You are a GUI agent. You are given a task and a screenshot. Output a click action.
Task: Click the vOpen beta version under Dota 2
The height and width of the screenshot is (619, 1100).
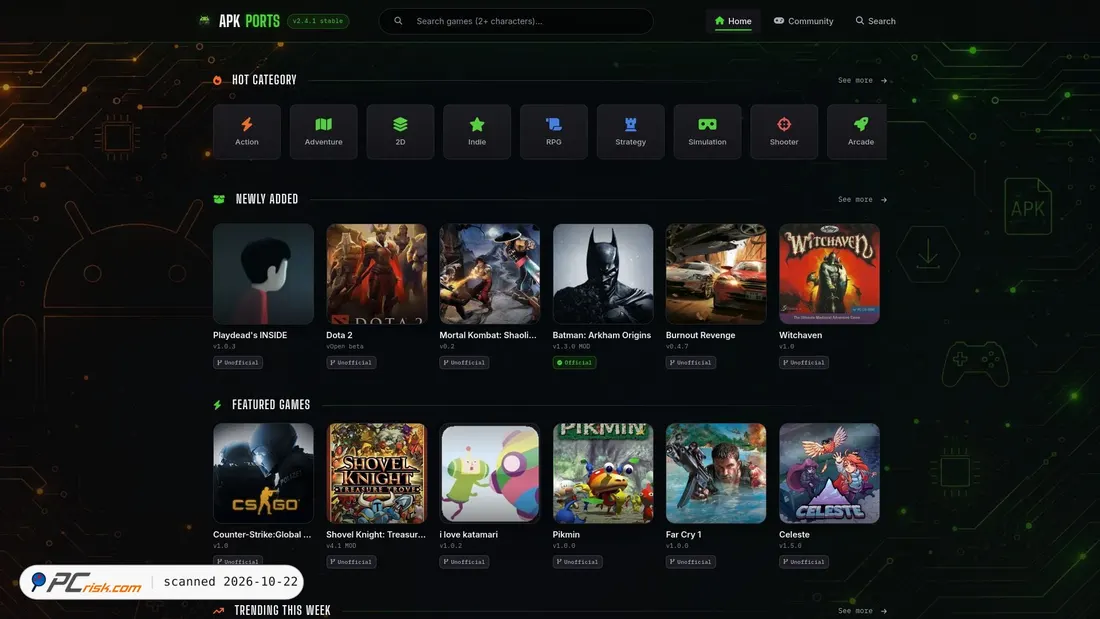pos(345,347)
